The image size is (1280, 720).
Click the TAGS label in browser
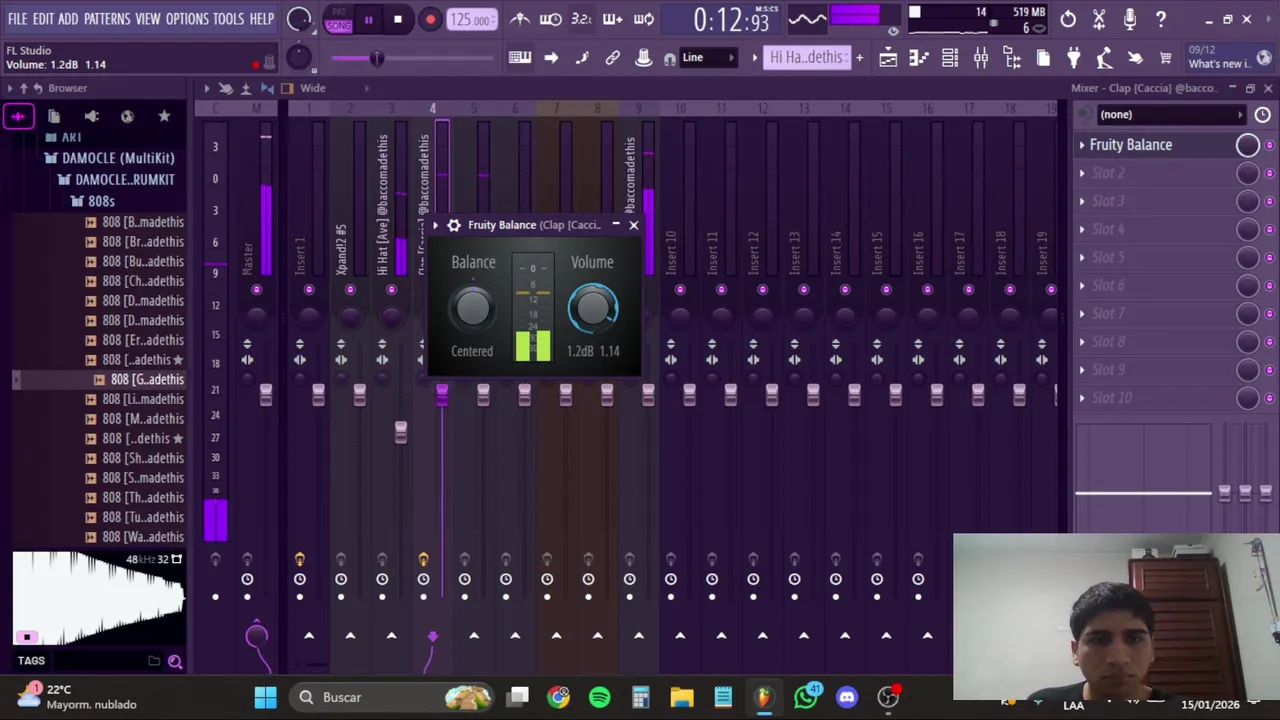31,661
